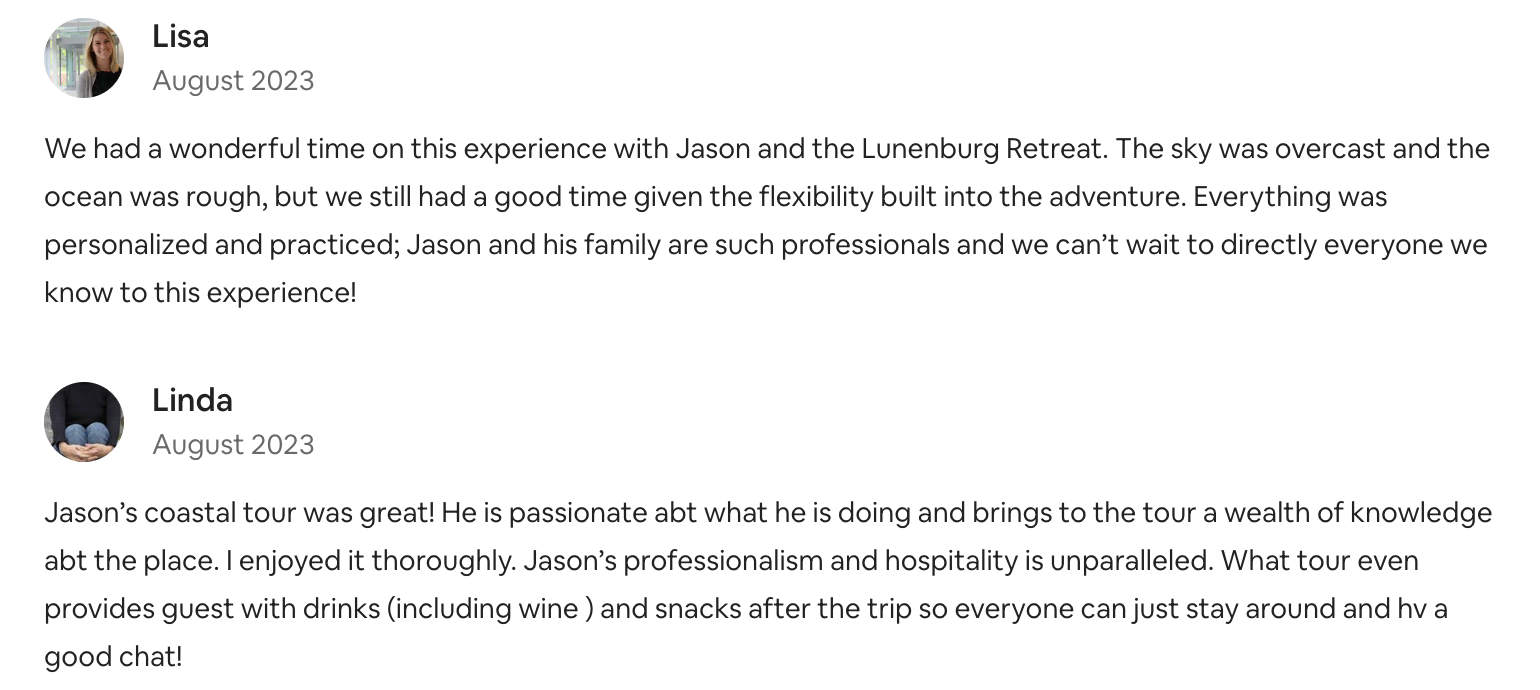Click the reviewer name Lisa
Image resolution: width=1540 pixels, height=690 pixels.
(x=181, y=37)
